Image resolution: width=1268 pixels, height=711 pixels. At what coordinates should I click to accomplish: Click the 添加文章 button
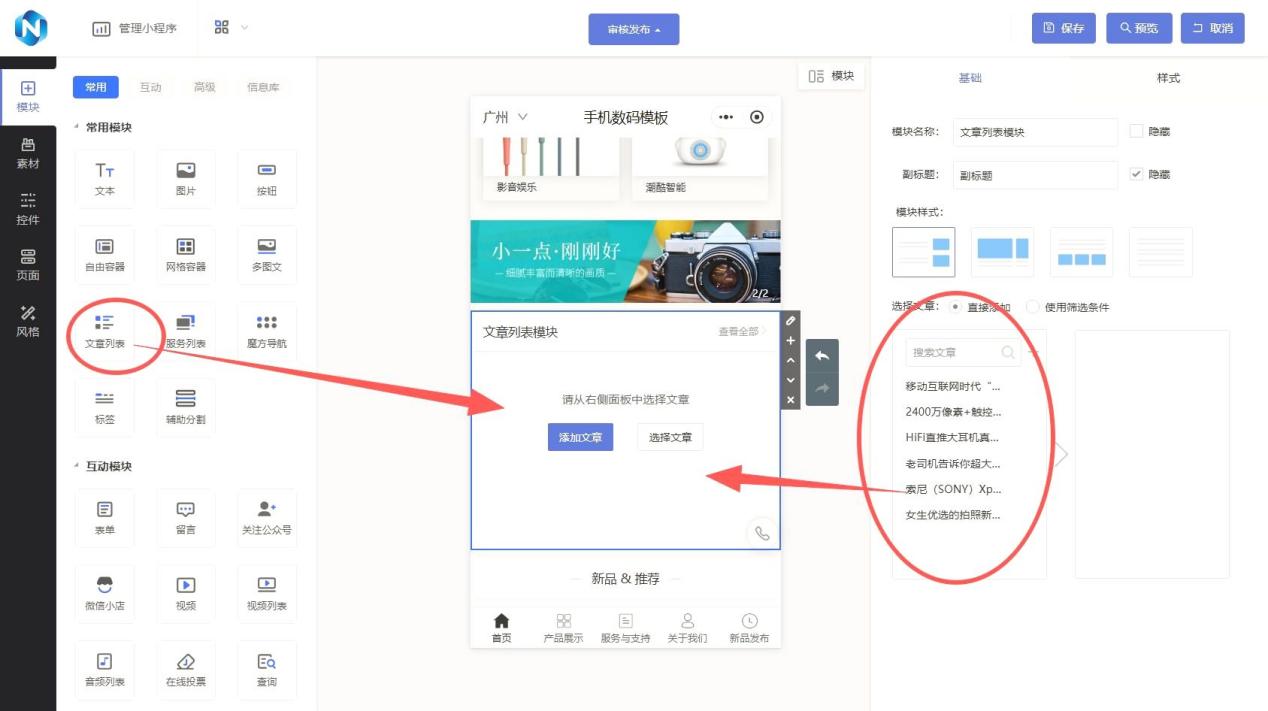click(580, 437)
